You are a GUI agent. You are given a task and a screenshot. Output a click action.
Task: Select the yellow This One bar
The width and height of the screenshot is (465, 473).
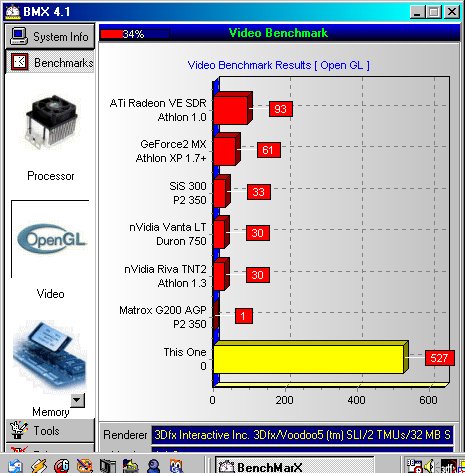(308, 359)
